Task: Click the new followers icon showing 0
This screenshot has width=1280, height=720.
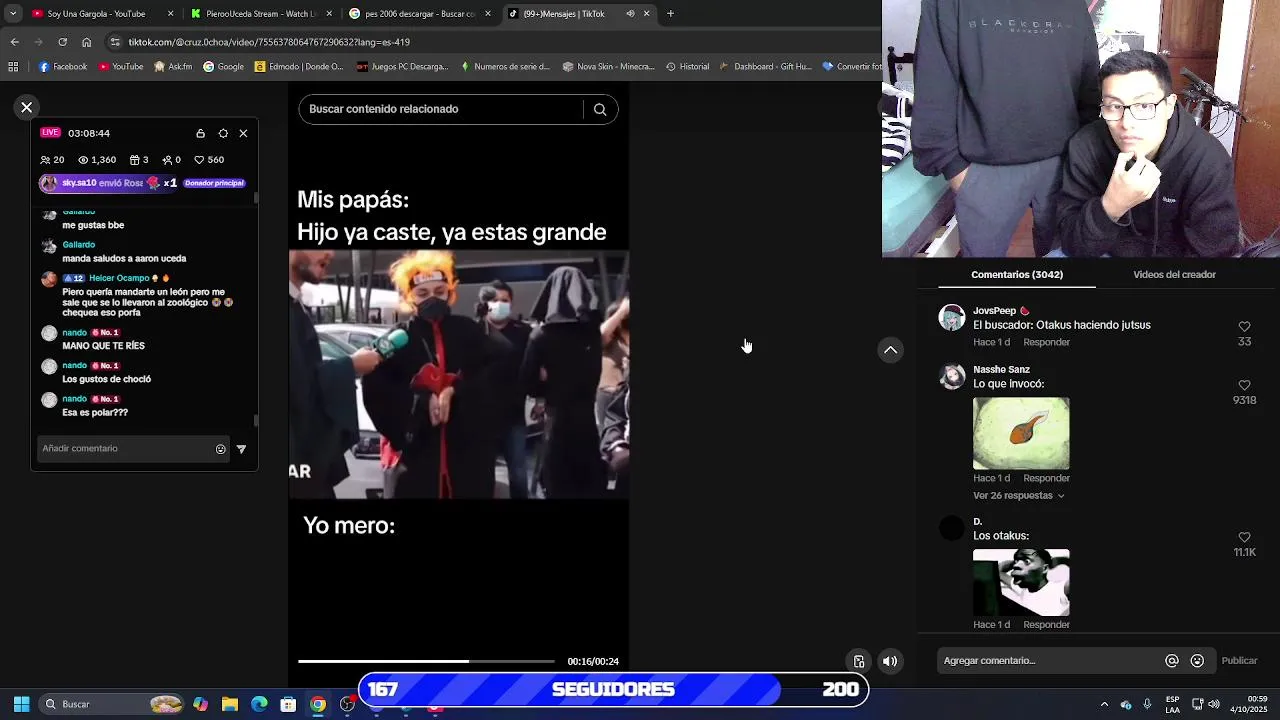Action: point(167,160)
